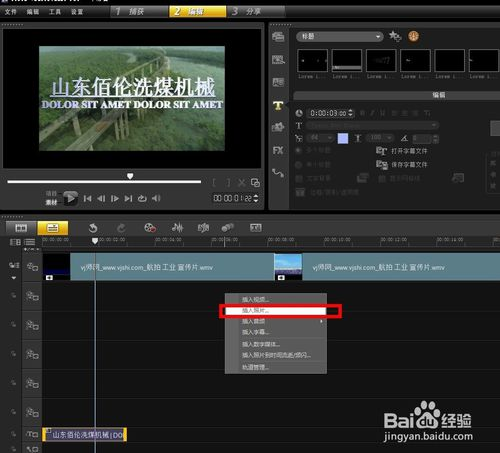
Task: Click the three-circles timeline toolbar icon
Action: (228, 228)
